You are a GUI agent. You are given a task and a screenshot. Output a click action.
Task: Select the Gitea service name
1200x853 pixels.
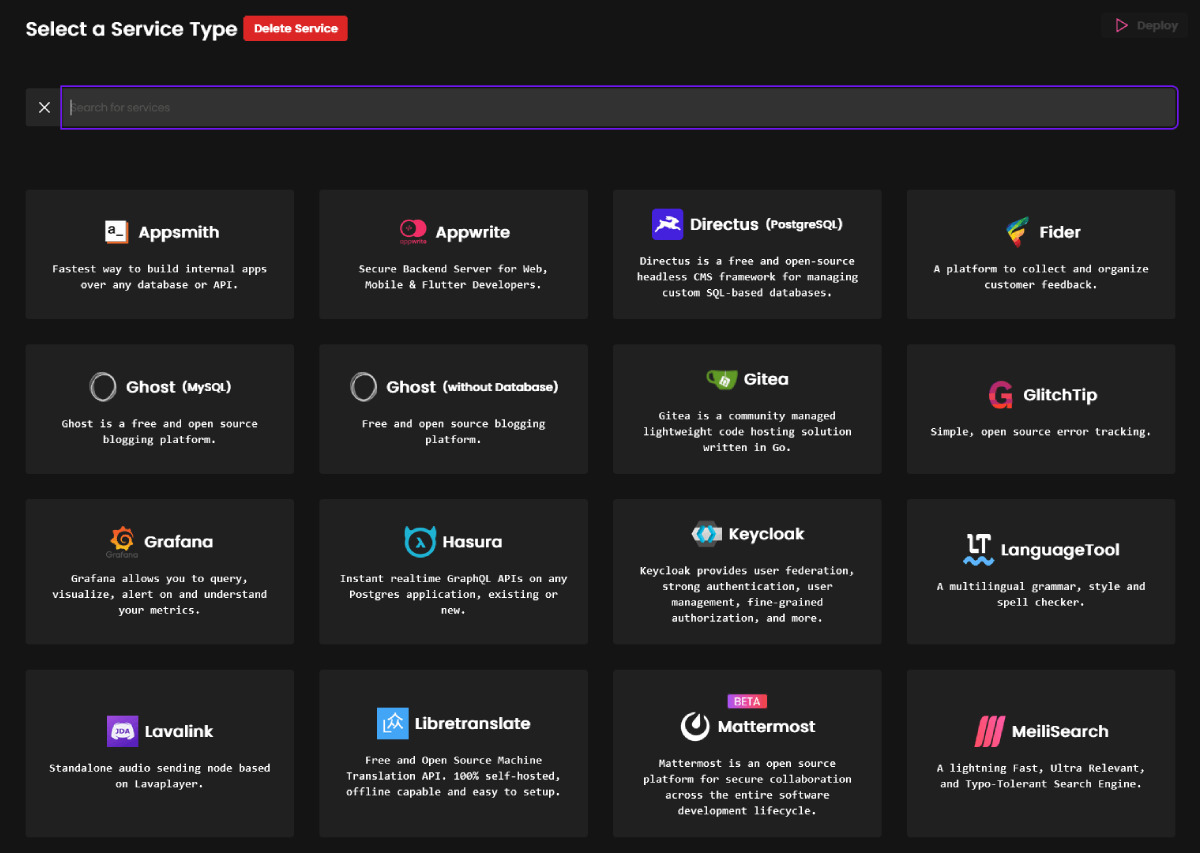pyautogui.click(x=766, y=379)
